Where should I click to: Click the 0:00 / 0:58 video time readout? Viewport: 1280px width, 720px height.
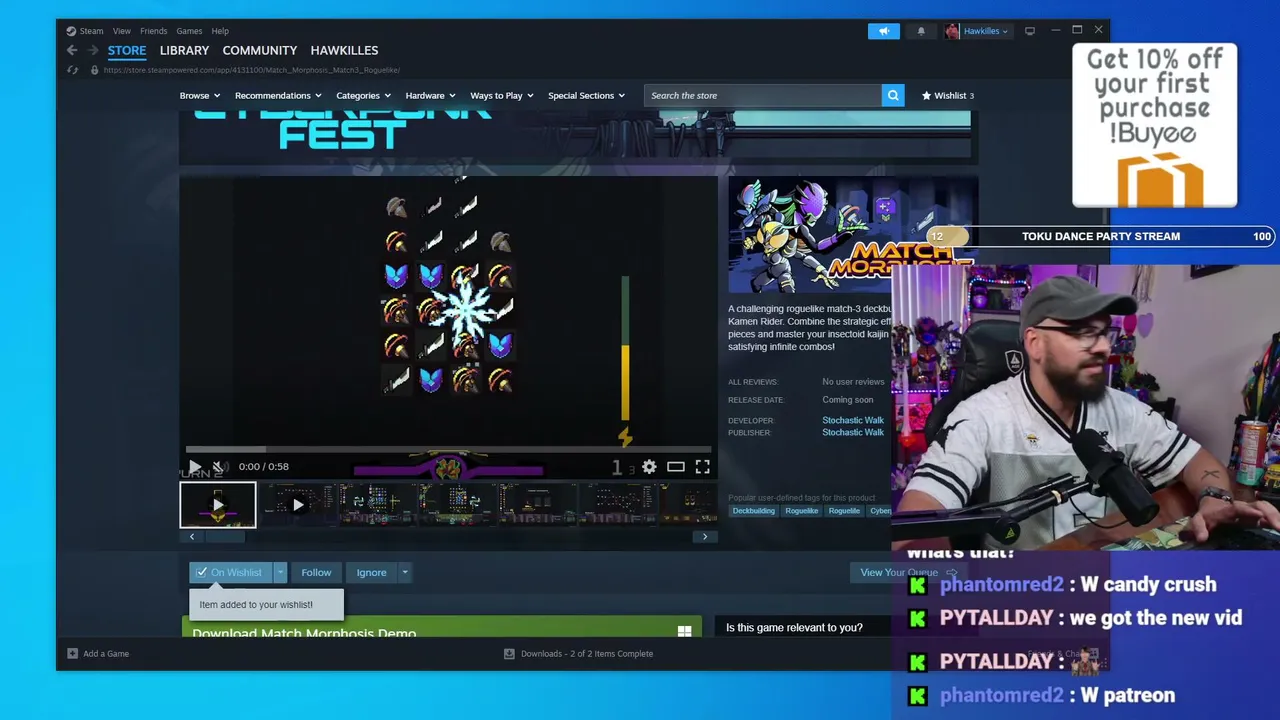tap(264, 467)
